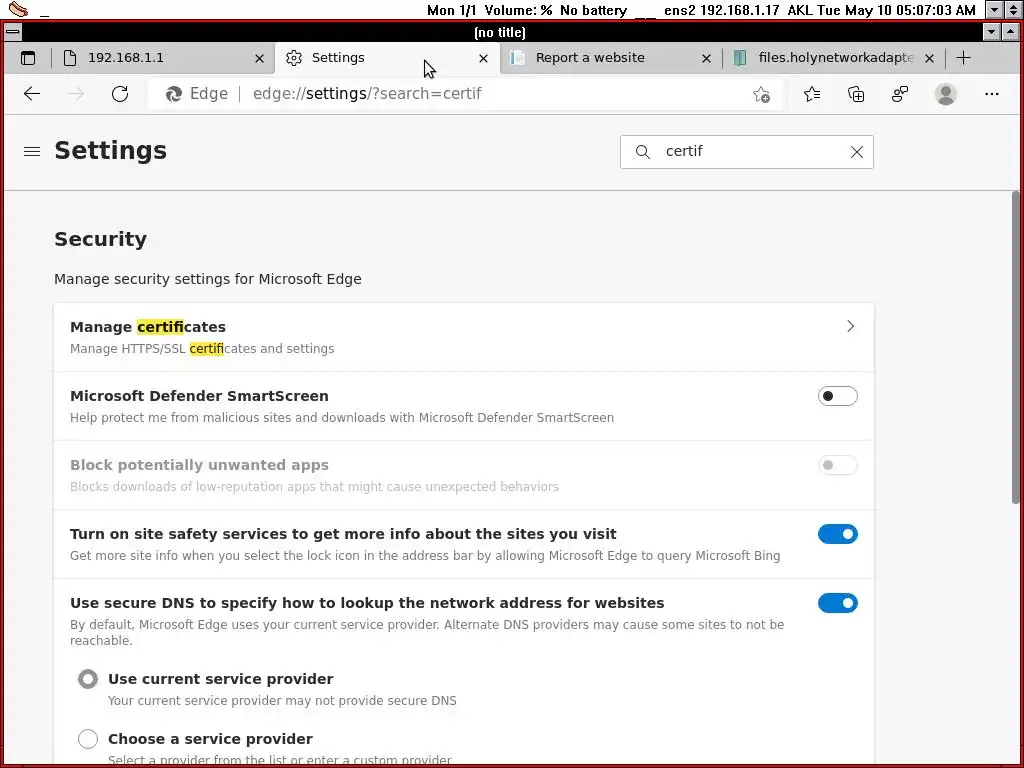Viewport: 1024px width, 768px height.
Task: Disable the site safety services toggle
Action: click(837, 534)
